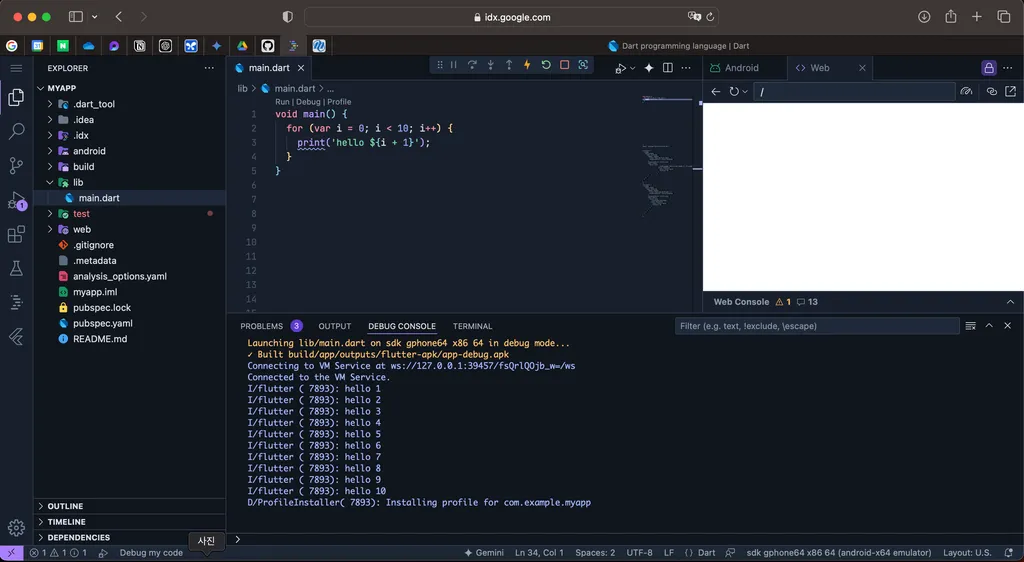Screen dimensions: 1024x562
Task: Switch to the TERMINAL tab
Action: (473, 326)
